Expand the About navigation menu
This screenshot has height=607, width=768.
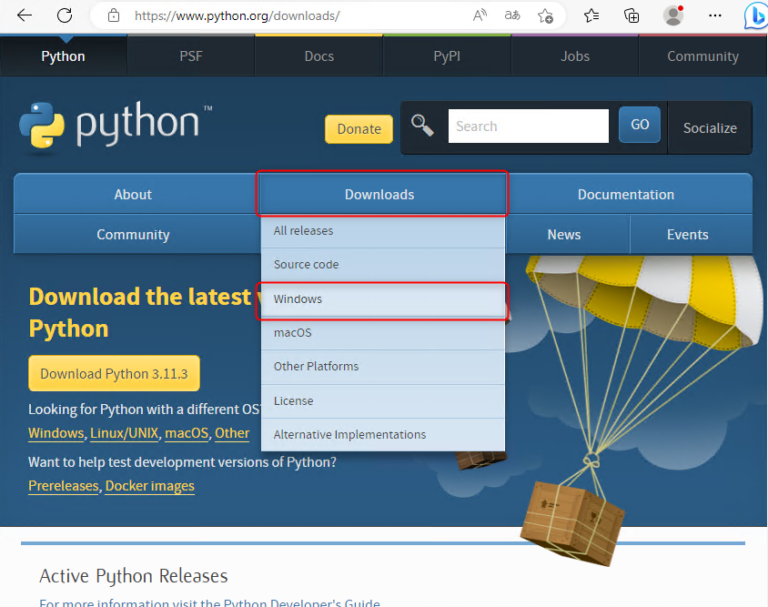[x=133, y=194]
